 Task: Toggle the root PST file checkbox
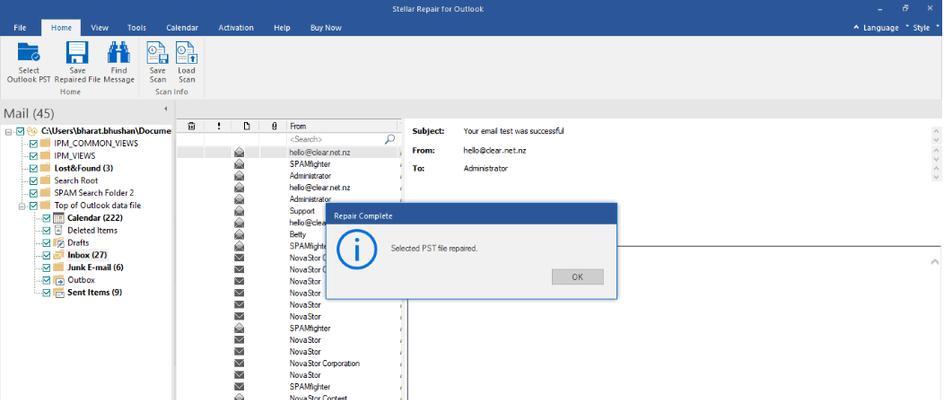point(20,131)
